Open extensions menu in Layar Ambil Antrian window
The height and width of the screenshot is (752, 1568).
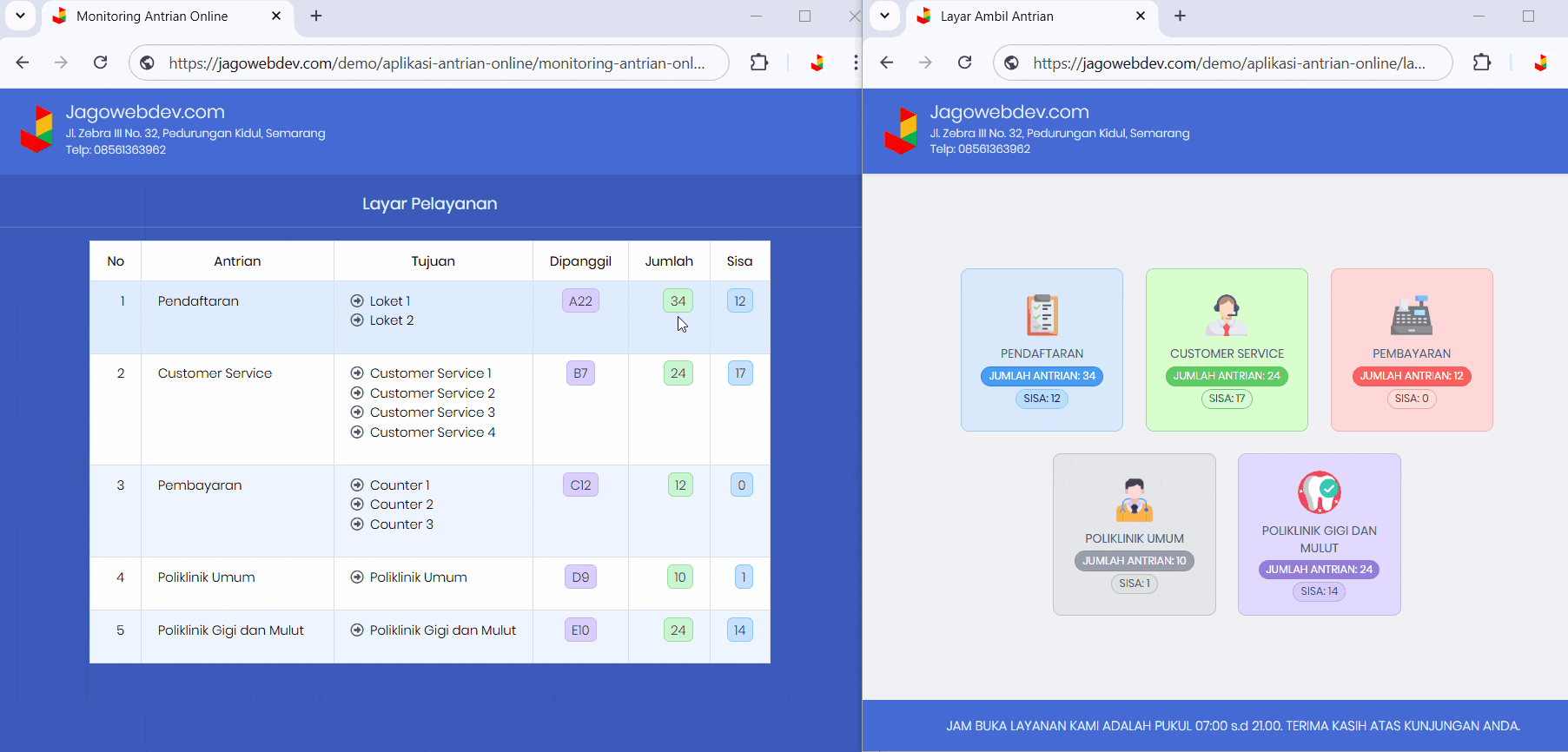click(x=1482, y=63)
